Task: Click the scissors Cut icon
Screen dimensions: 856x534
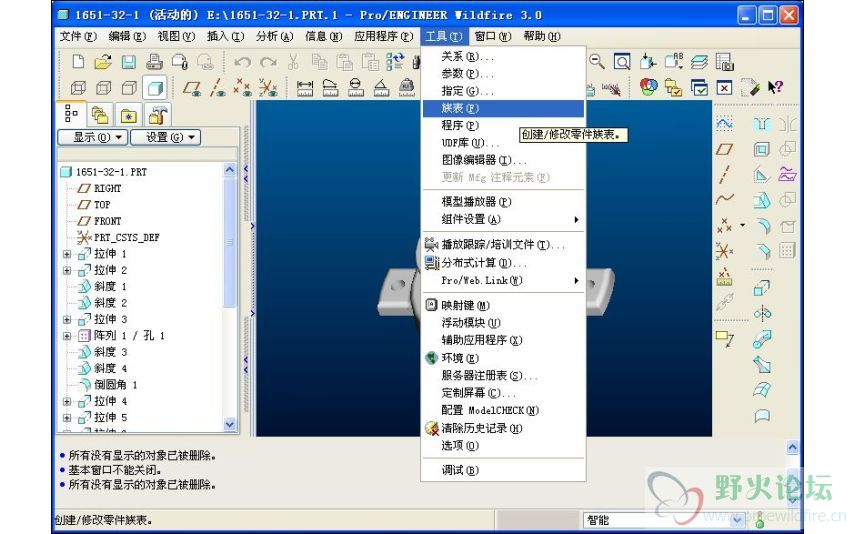Action: [293, 62]
